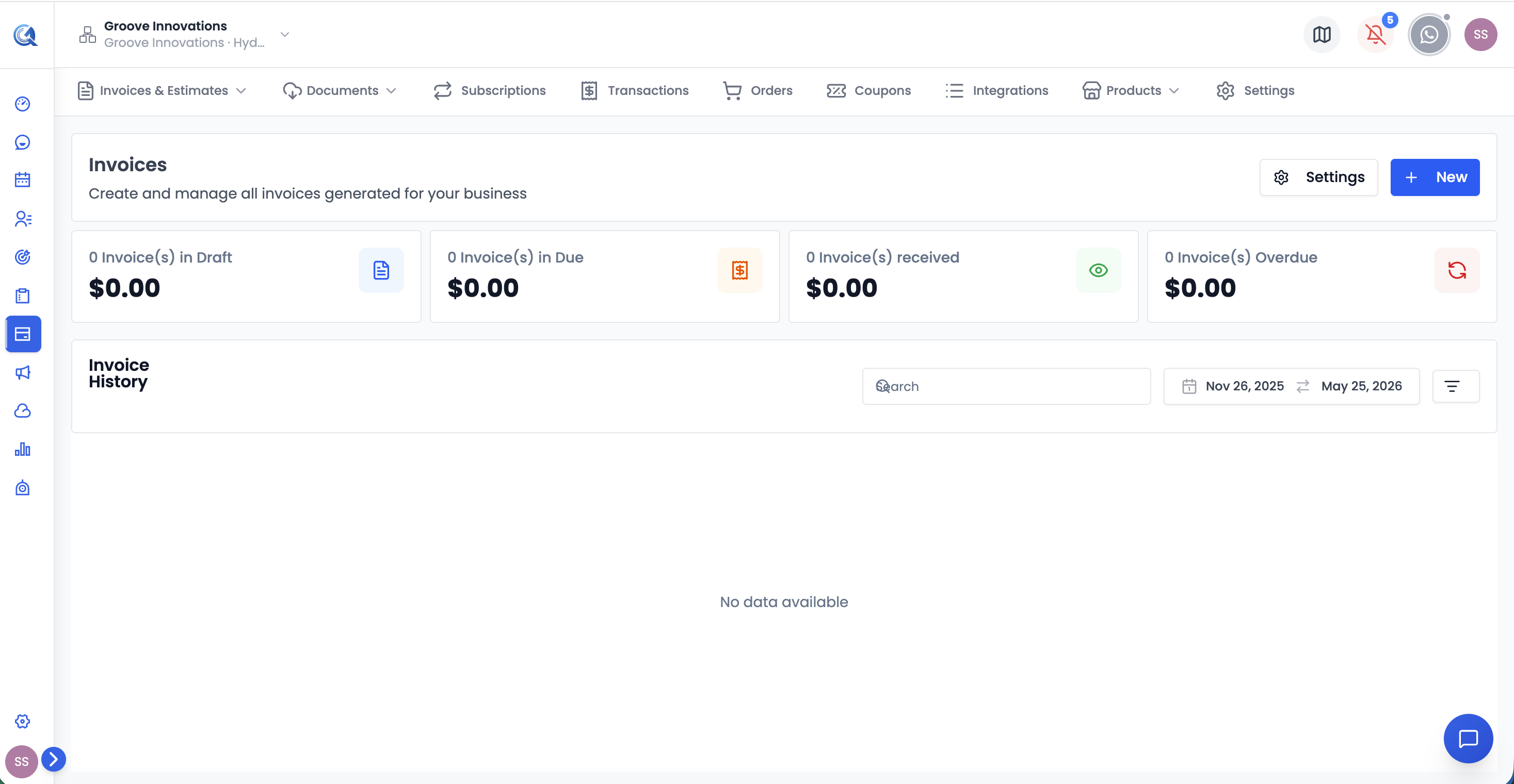
Task: Select the '0 Invoice(s) received' card
Action: click(x=963, y=276)
